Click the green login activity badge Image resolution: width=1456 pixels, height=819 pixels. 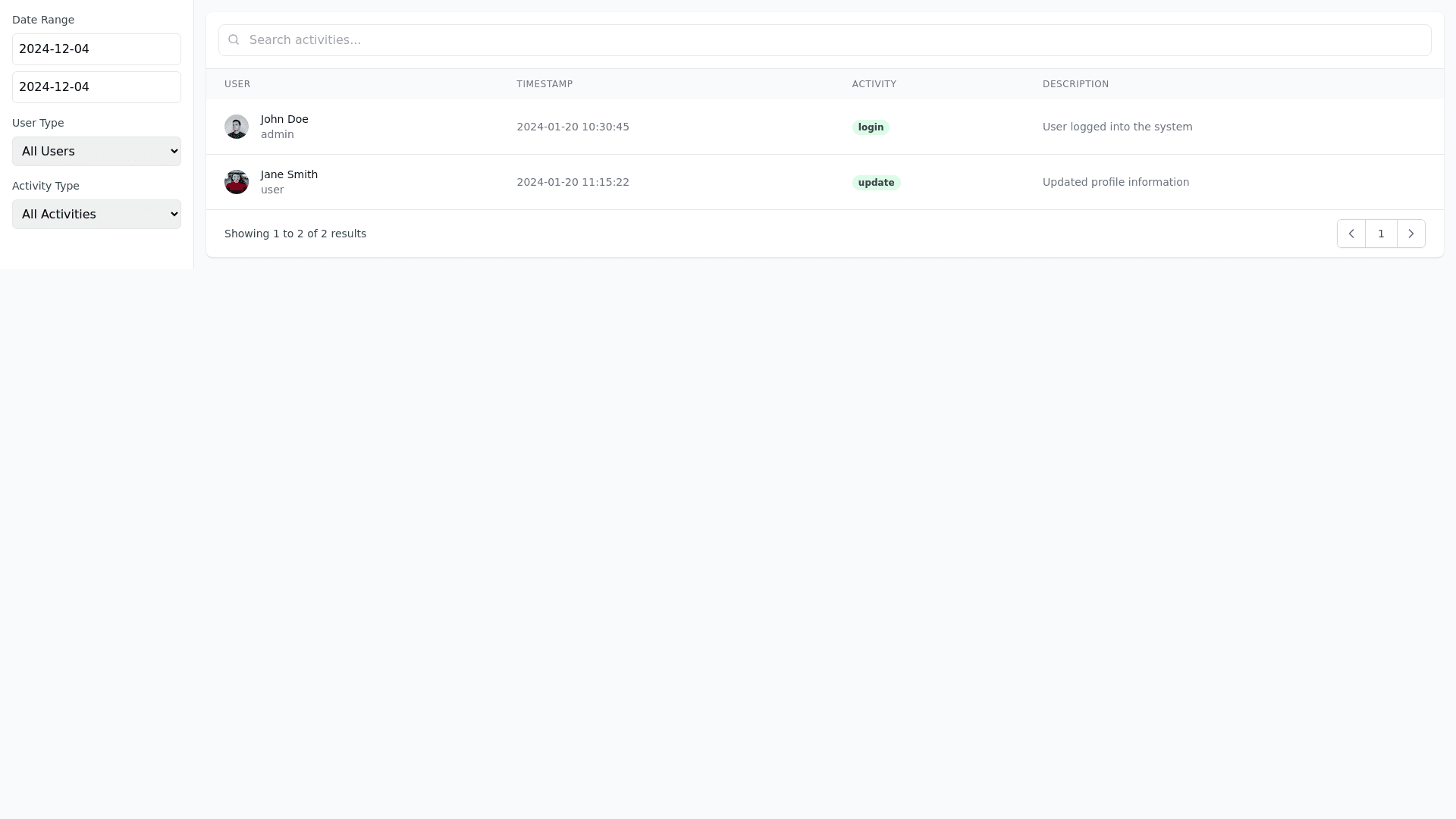point(870,127)
